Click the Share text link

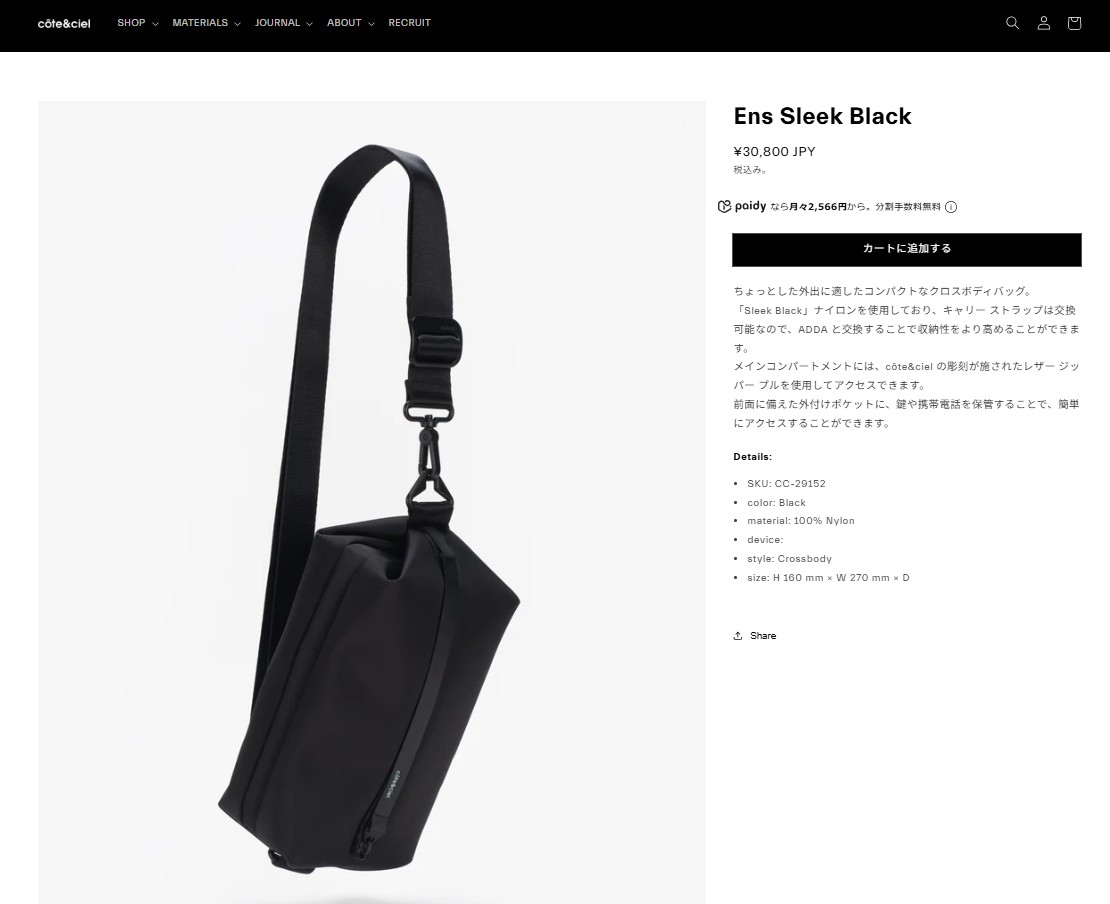pyautogui.click(x=763, y=636)
